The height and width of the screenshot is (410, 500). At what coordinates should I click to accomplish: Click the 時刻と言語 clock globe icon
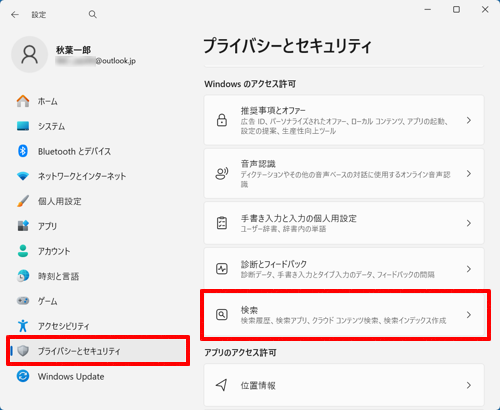(23, 276)
